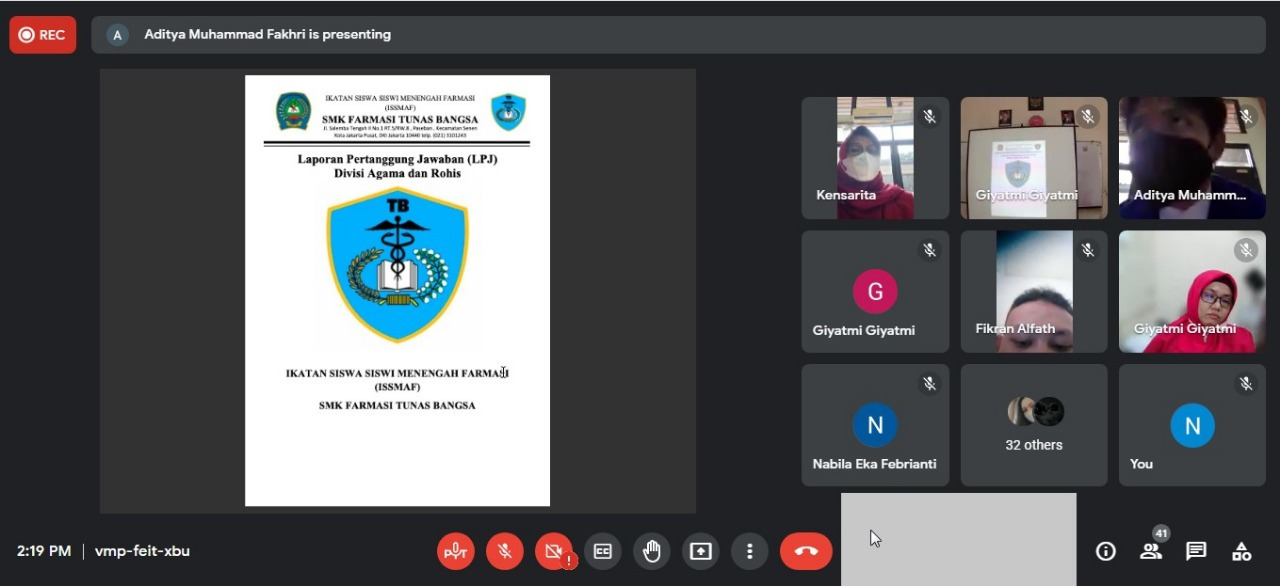Click the Fikran Alfath name label
Viewport: 1280px width, 586px height.
1015,329
